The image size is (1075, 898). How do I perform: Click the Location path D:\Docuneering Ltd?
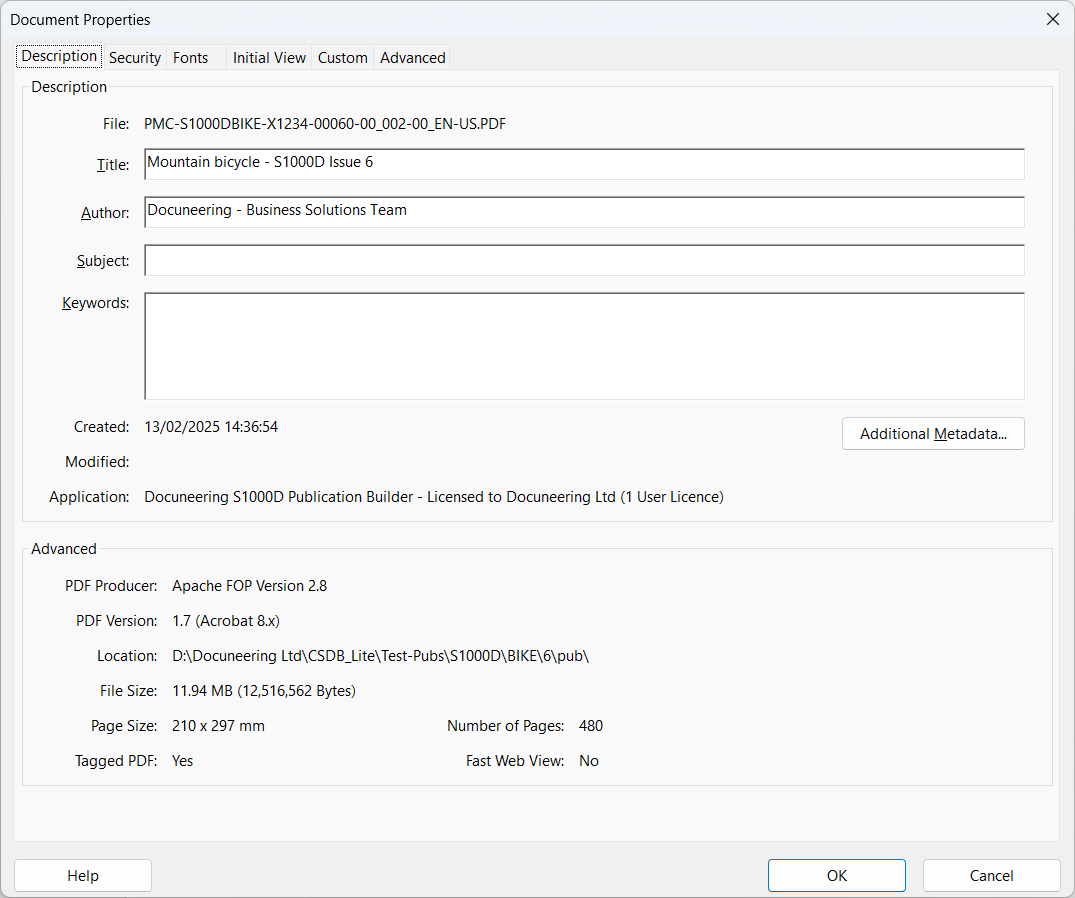[381, 656]
